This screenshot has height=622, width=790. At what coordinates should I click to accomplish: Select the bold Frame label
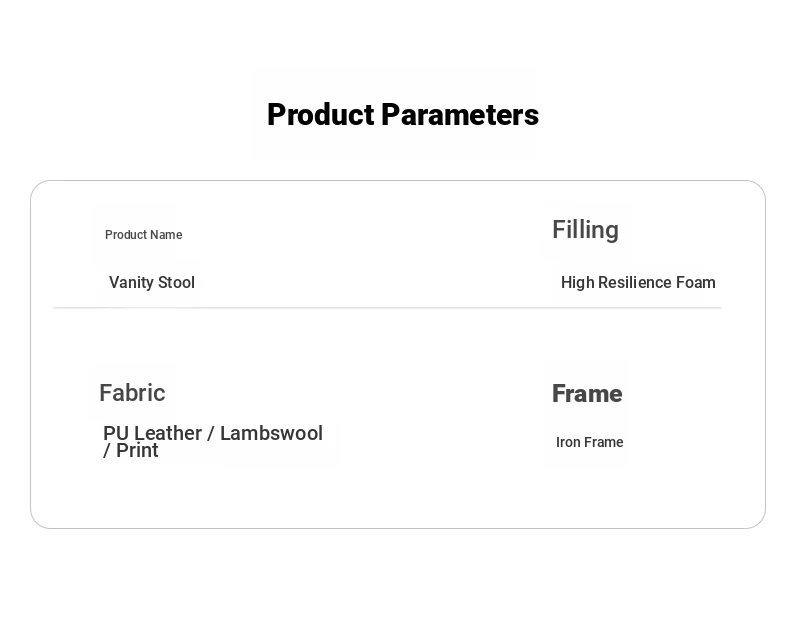click(587, 393)
